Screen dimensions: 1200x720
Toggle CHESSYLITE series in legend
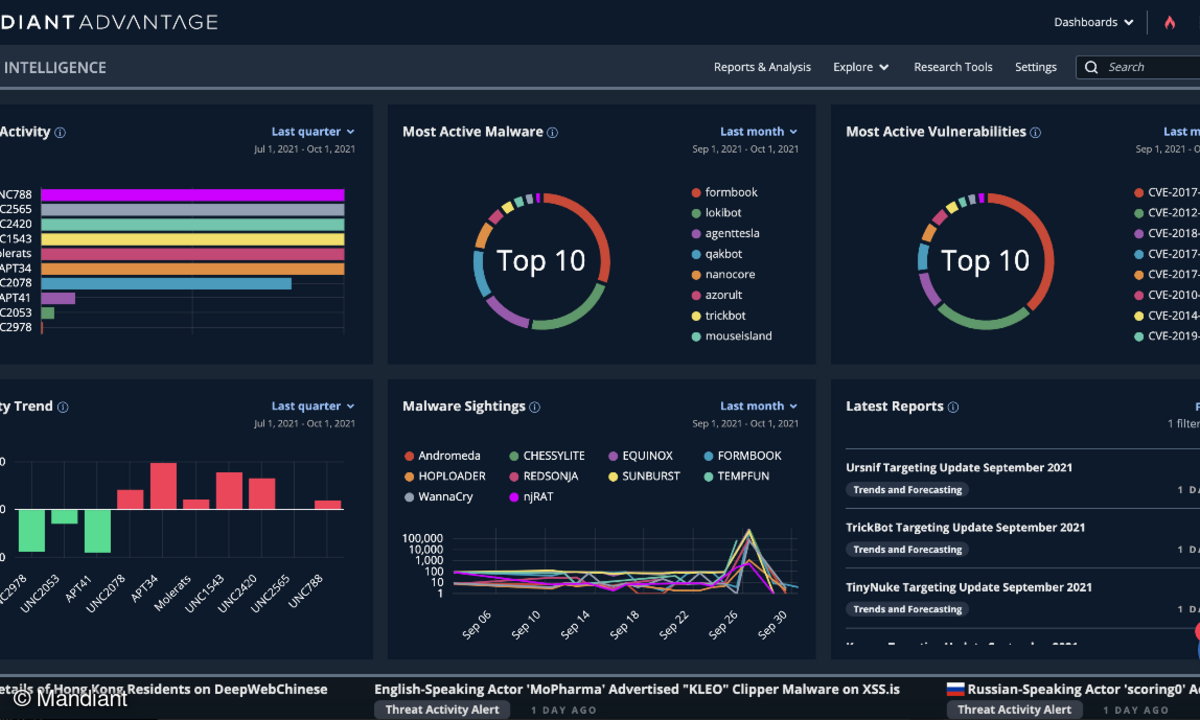(547, 456)
